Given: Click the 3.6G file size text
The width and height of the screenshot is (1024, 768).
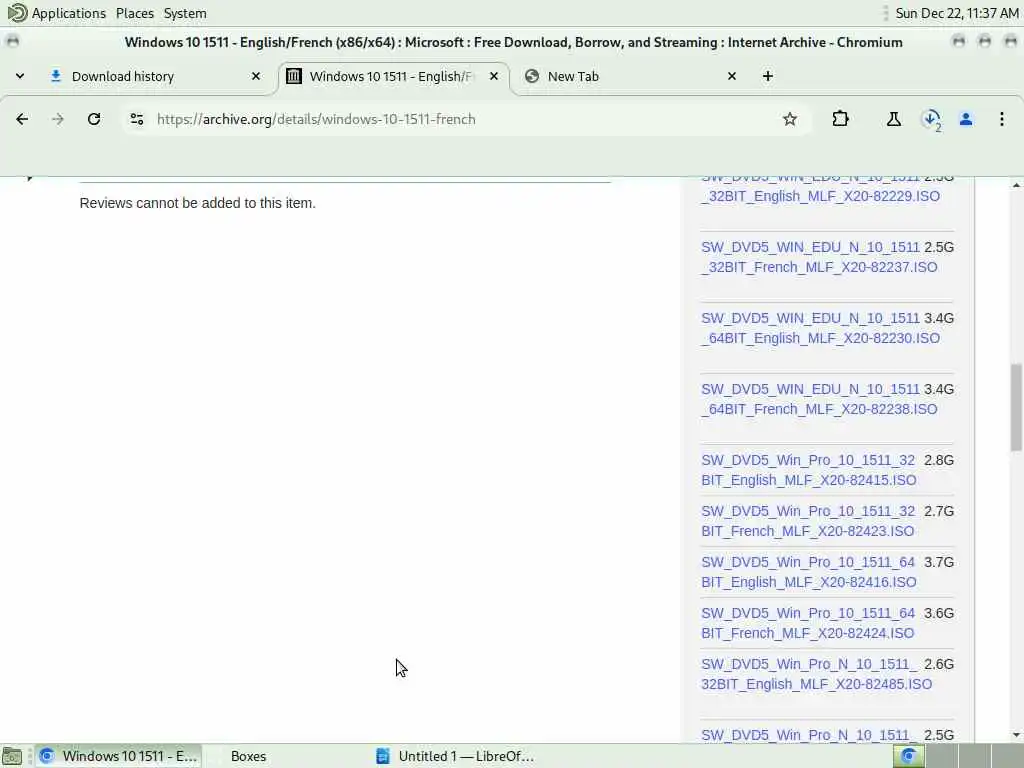Looking at the screenshot, I should point(938,613).
